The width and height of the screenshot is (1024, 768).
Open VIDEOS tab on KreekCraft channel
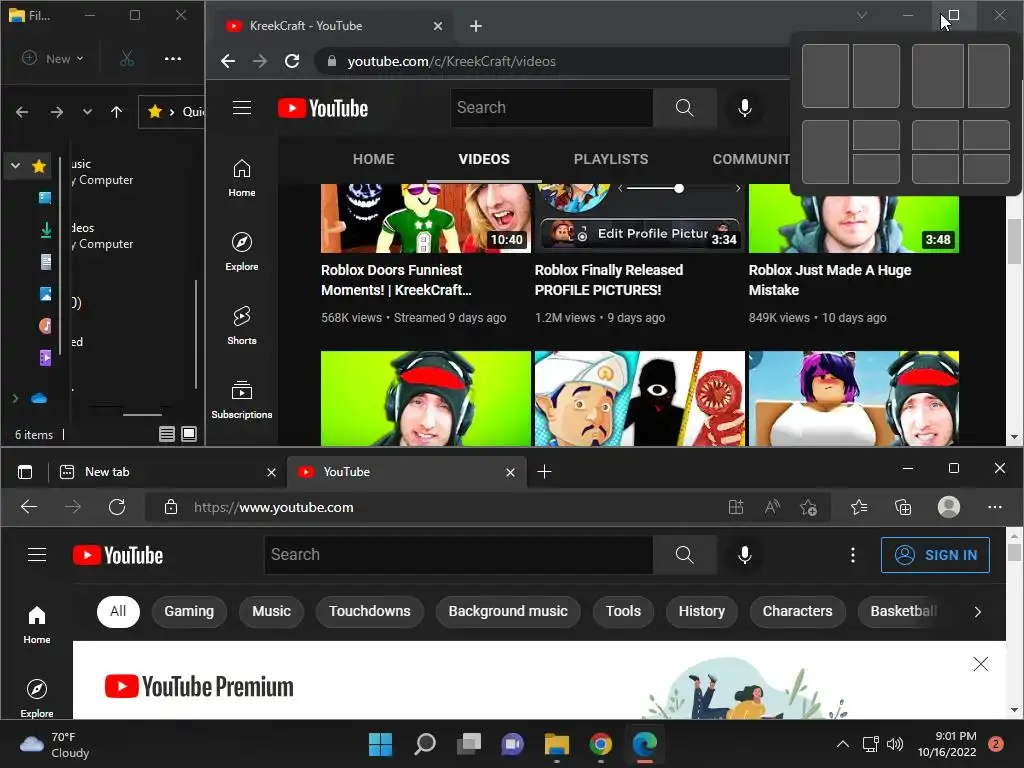(x=484, y=159)
